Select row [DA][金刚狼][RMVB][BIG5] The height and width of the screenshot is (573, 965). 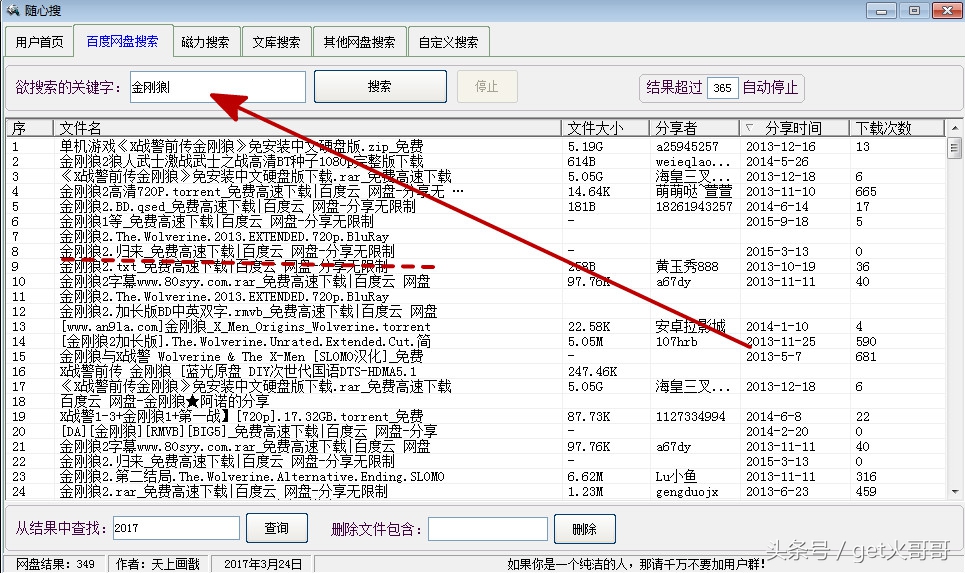click(476, 431)
